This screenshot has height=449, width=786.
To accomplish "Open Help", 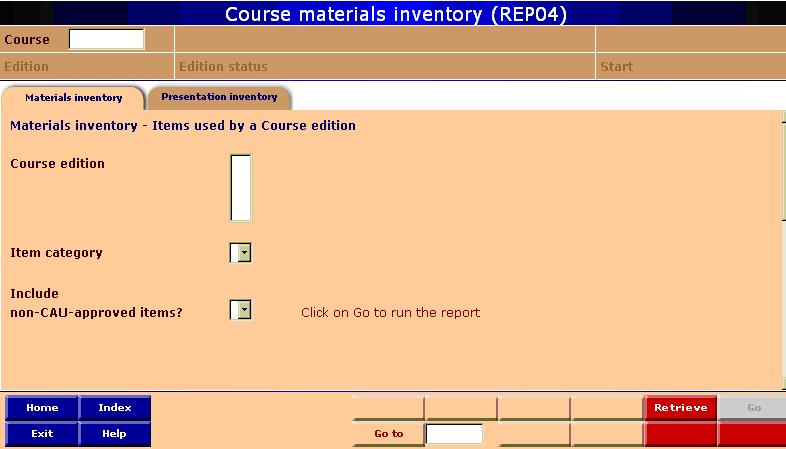I will point(115,434).
